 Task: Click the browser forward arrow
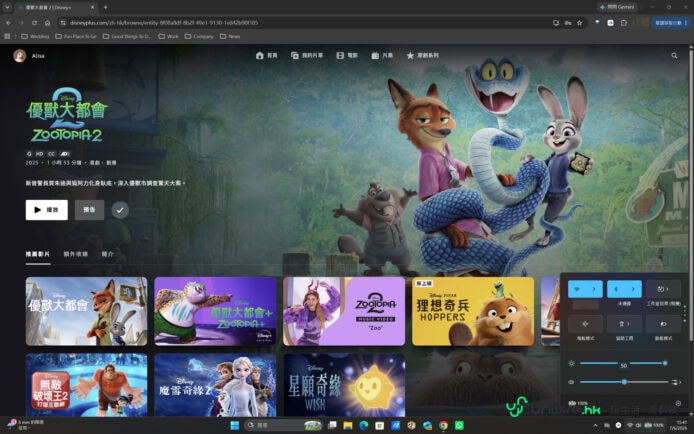21,23
